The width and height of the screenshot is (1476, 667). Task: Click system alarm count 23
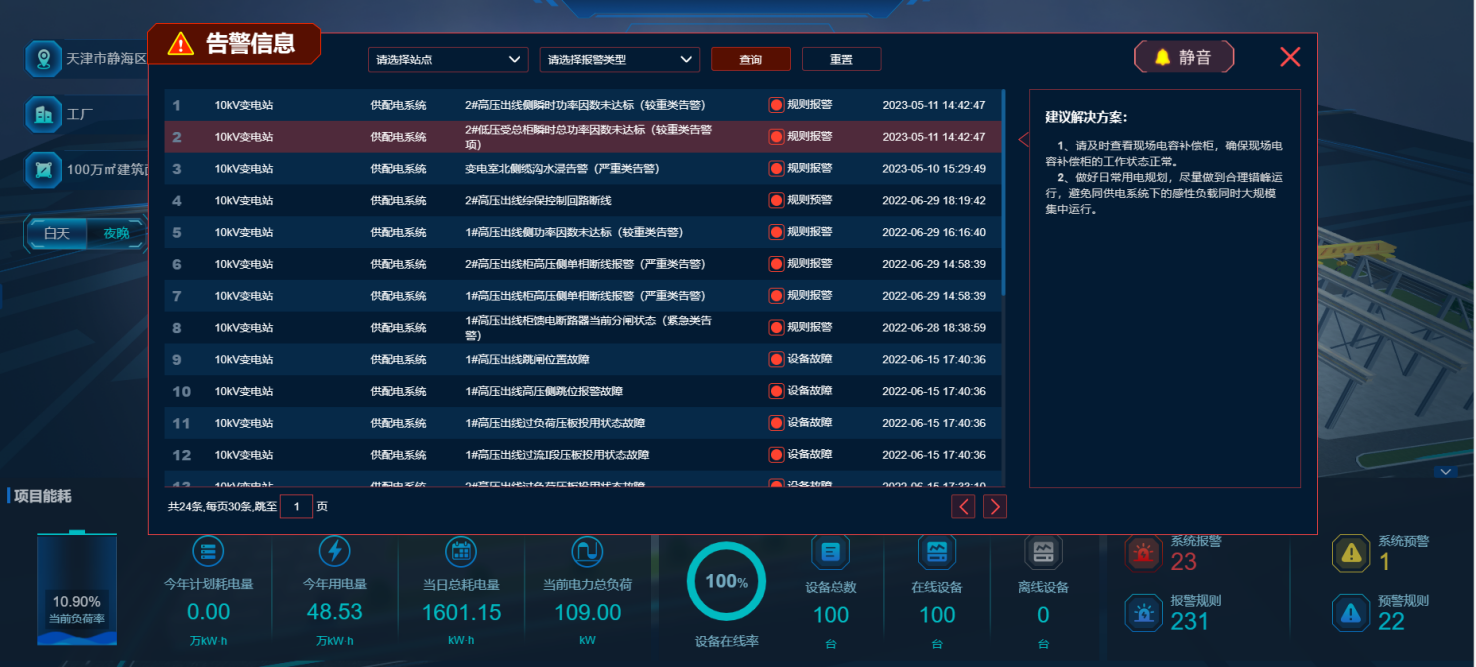tap(1184, 562)
